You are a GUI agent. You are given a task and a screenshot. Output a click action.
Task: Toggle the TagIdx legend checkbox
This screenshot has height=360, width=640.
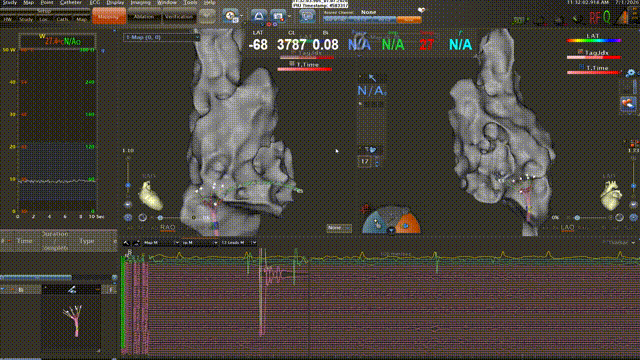click(x=580, y=52)
